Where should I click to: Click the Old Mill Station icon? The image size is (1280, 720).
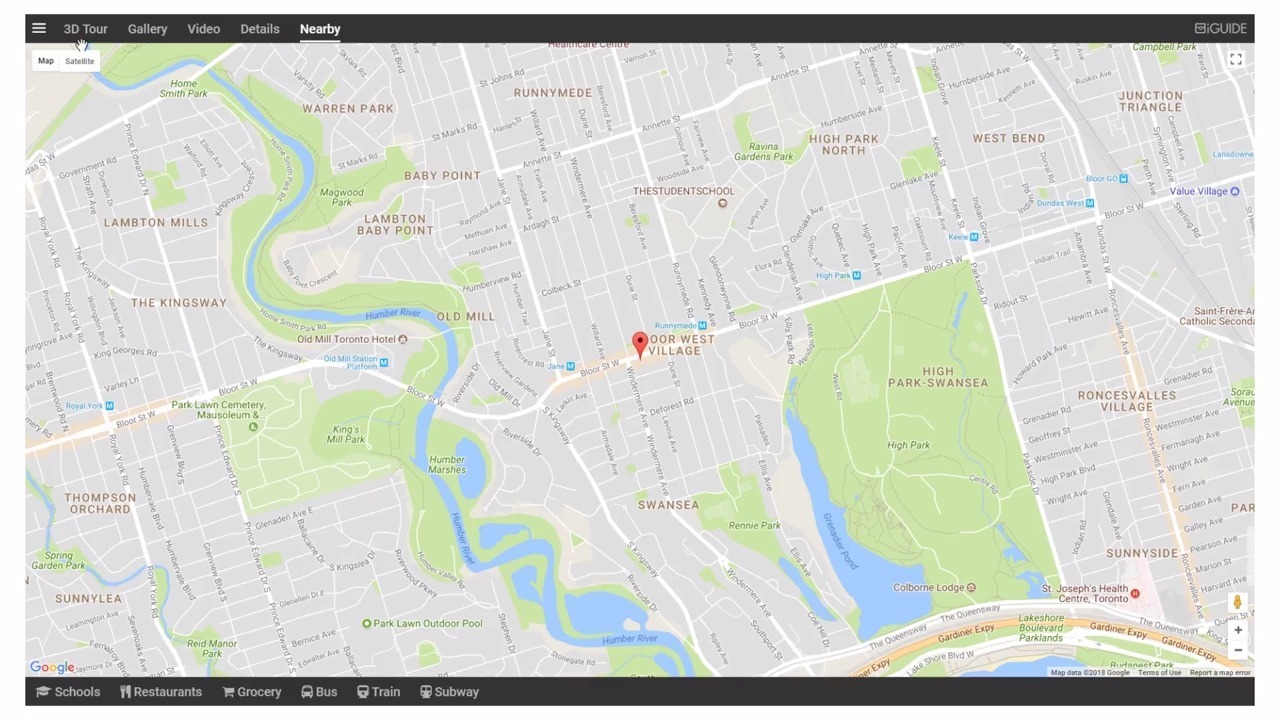coord(383,363)
